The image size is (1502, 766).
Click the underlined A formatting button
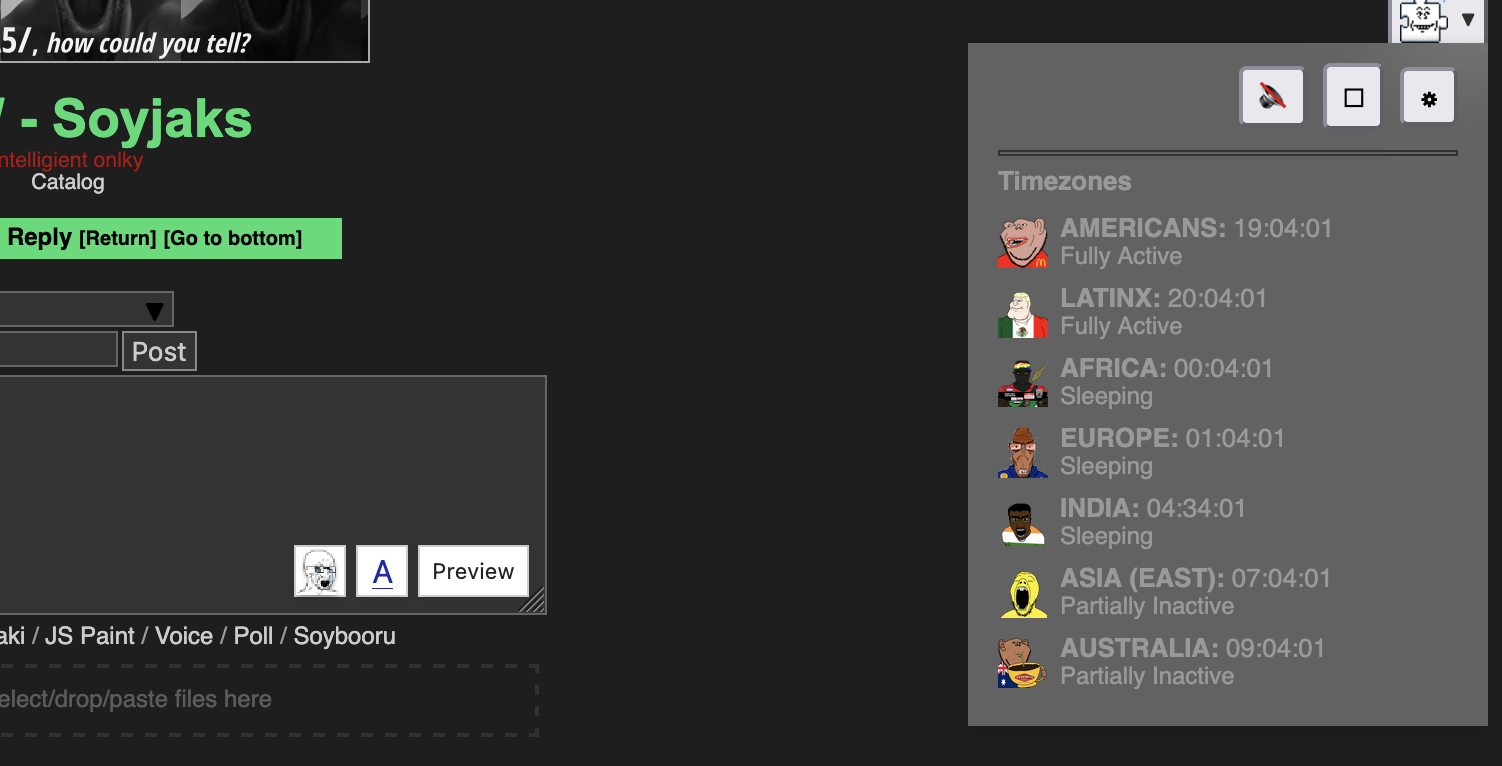(x=382, y=571)
